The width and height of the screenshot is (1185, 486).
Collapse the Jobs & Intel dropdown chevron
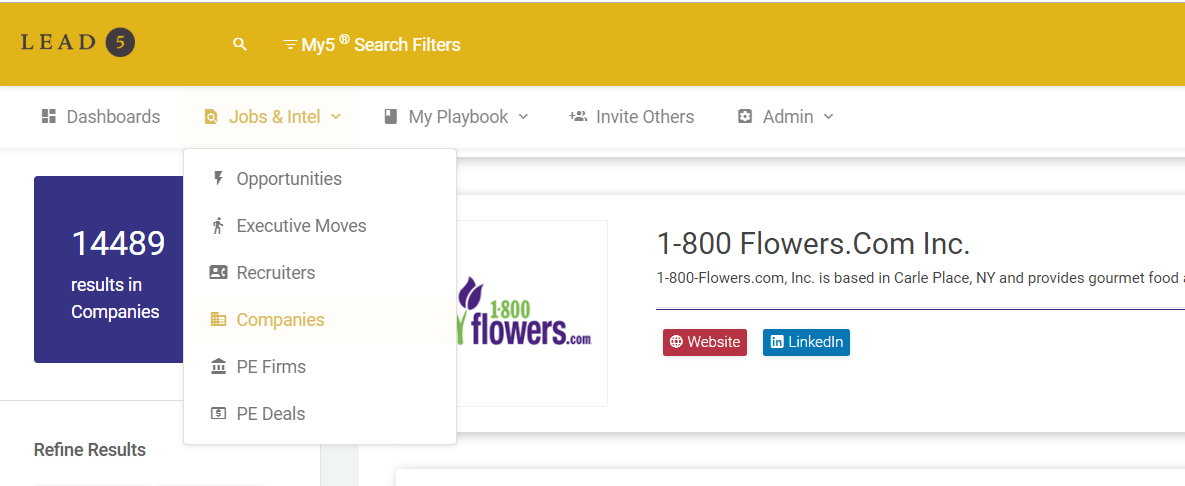[336, 116]
